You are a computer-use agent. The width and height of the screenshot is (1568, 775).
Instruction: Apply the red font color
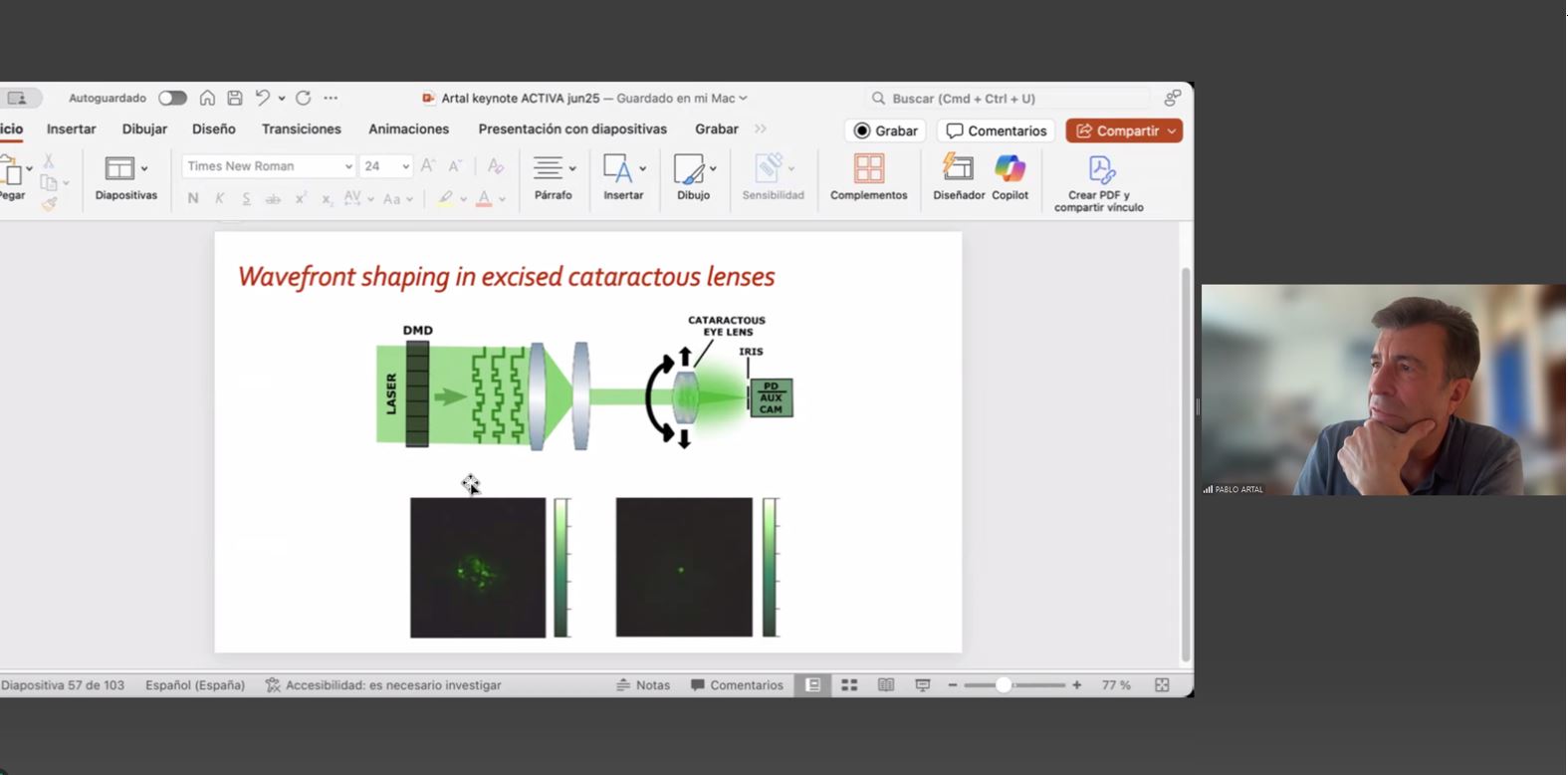[484, 199]
